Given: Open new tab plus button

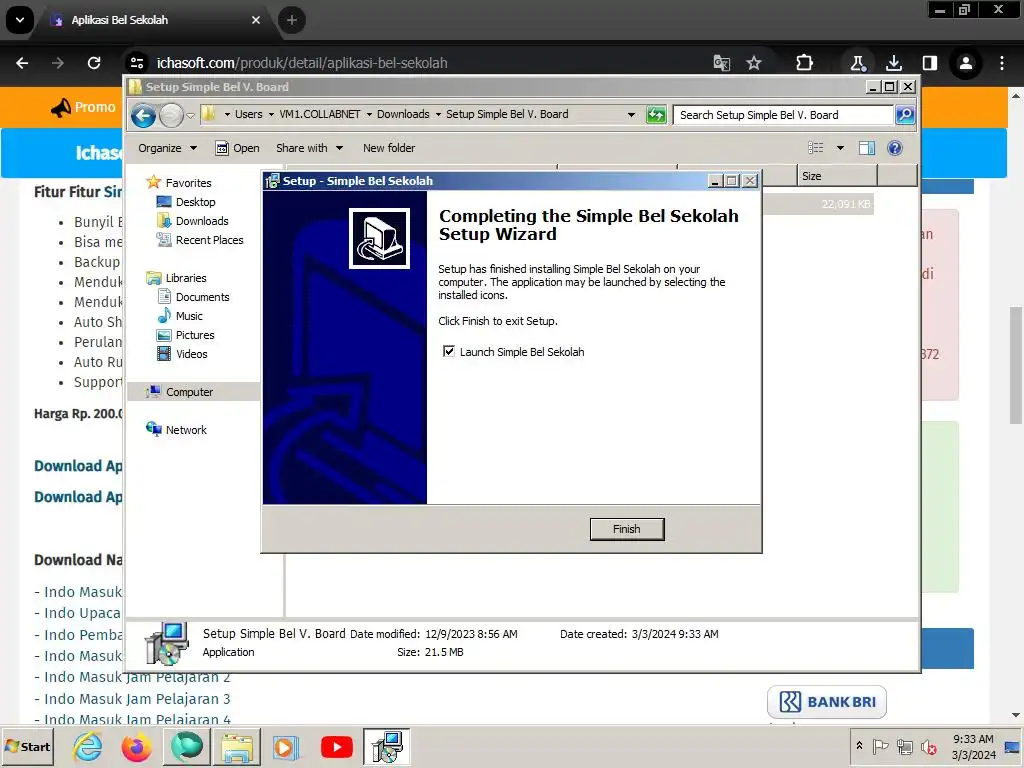Looking at the screenshot, I should click(x=292, y=20).
